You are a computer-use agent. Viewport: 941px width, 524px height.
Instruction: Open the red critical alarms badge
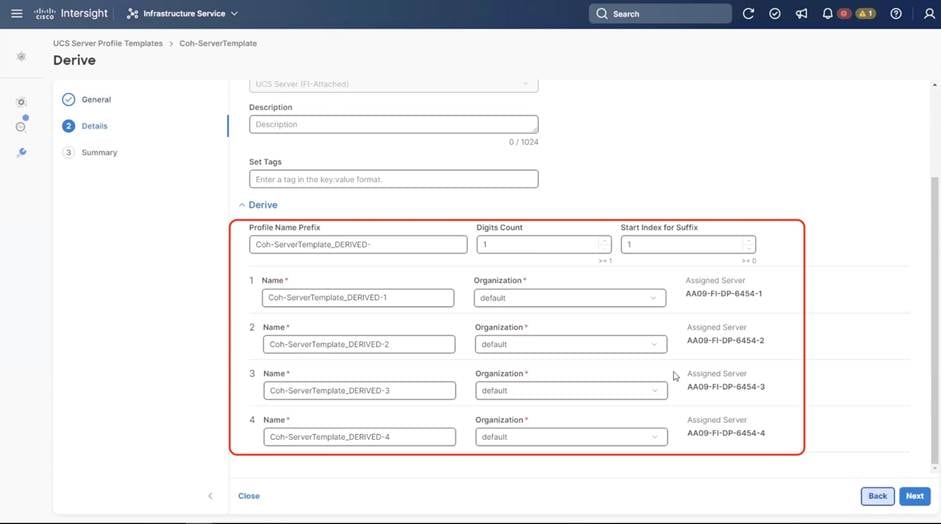coord(844,13)
